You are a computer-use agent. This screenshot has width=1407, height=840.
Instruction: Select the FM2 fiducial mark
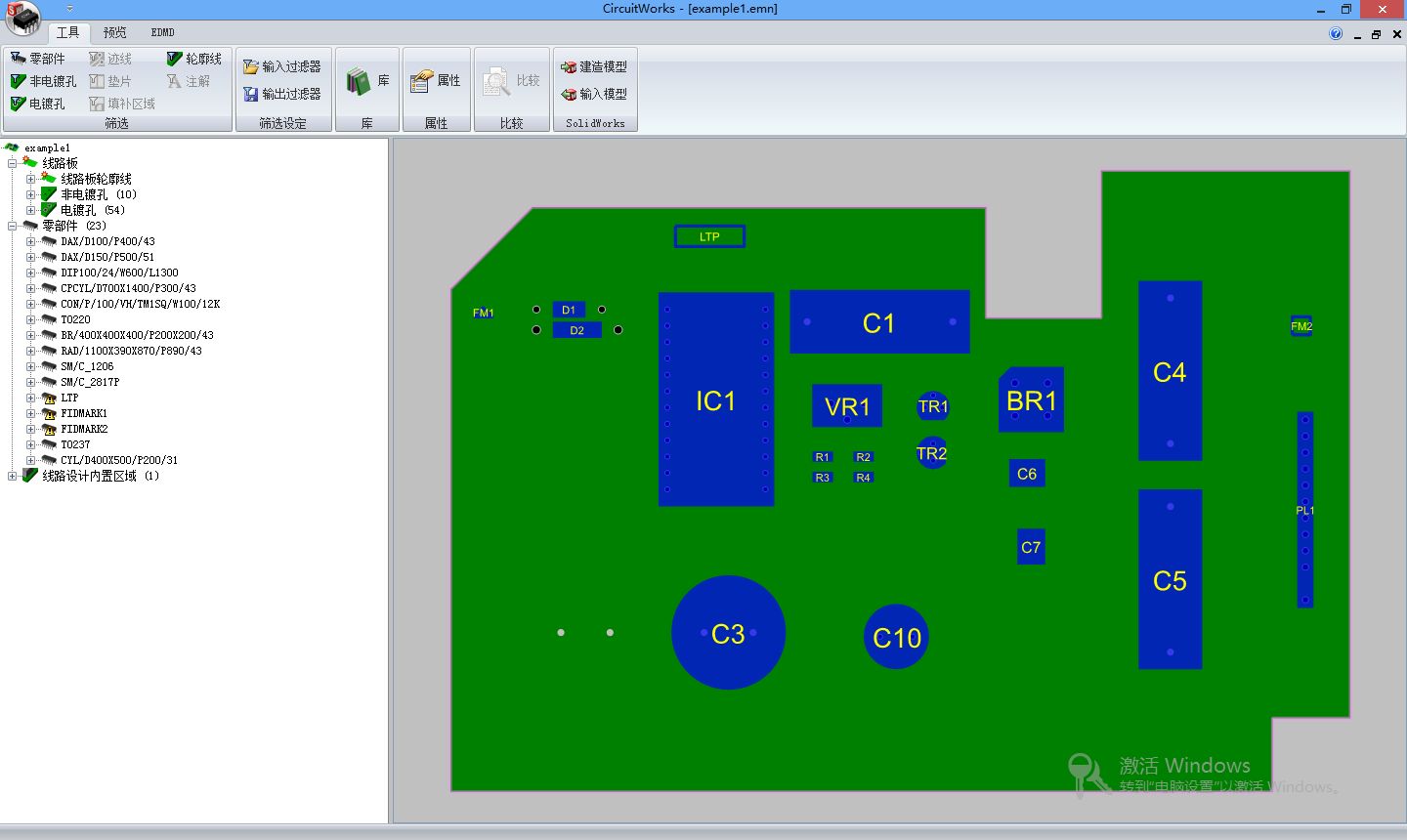[x=1301, y=326]
